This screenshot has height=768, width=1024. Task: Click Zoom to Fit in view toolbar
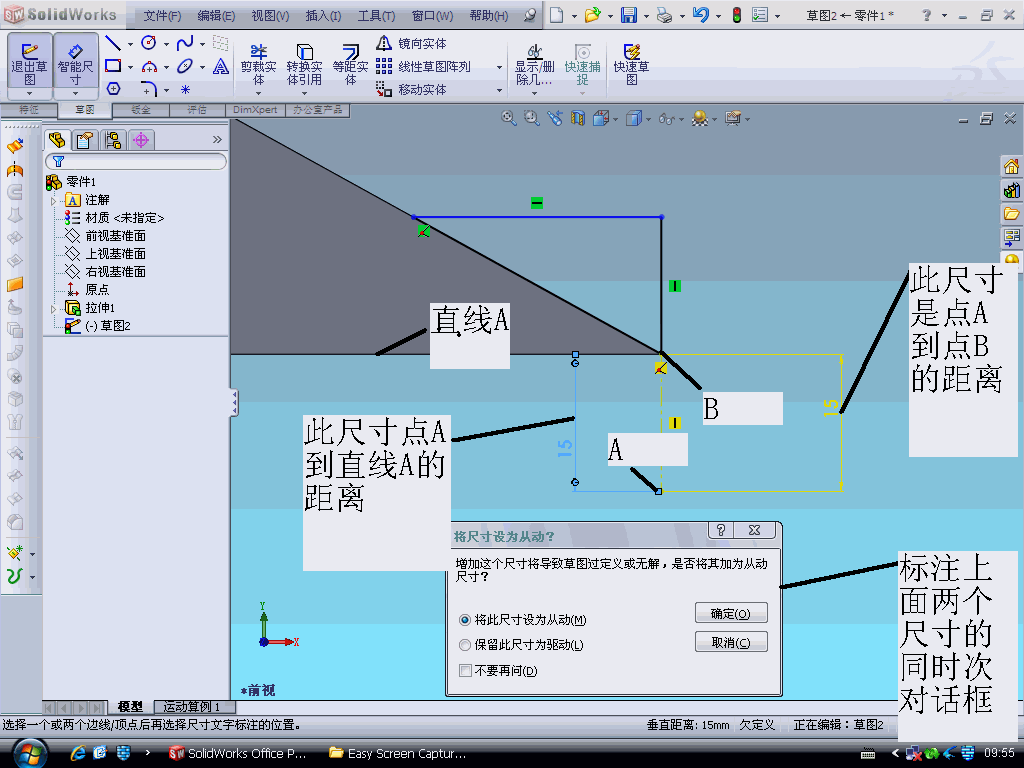[x=508, y=118]
